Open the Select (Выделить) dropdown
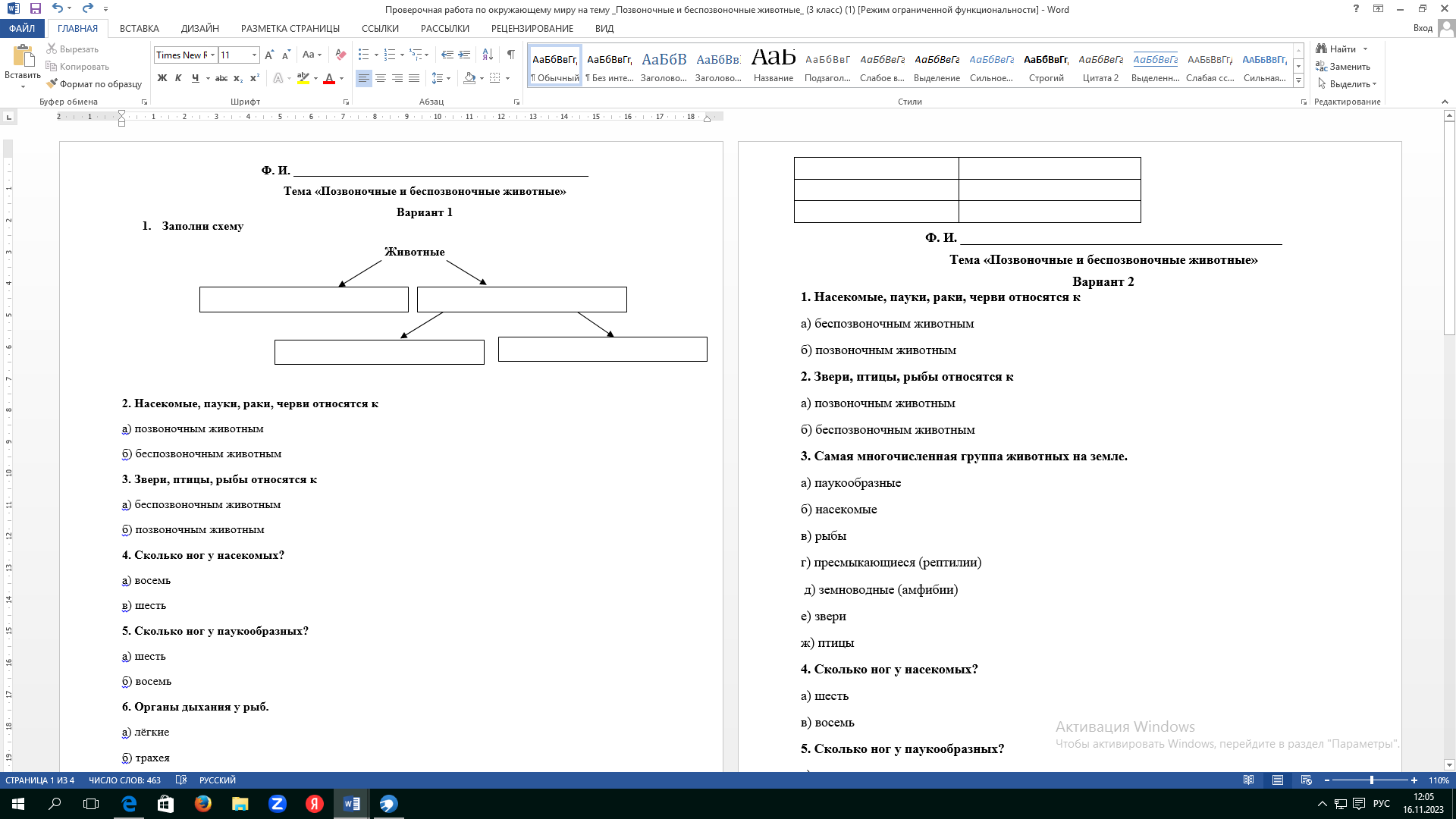 click(1349, 83)
